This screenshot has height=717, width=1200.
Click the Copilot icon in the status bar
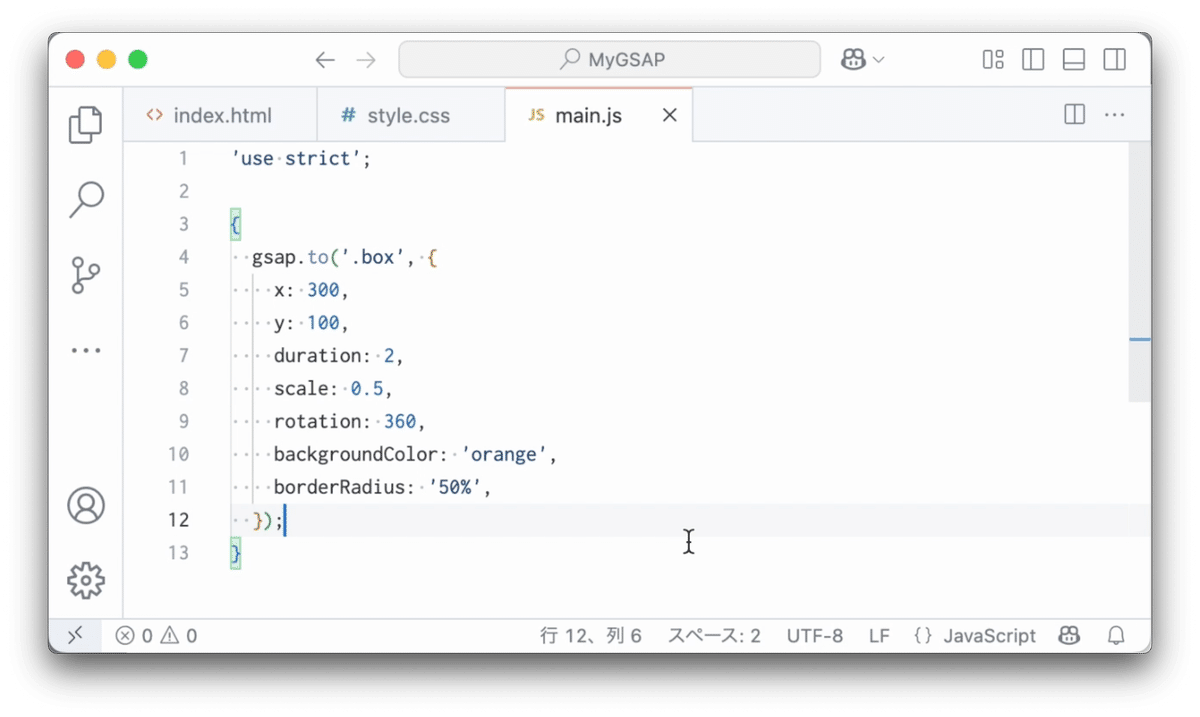[1069, 635]
